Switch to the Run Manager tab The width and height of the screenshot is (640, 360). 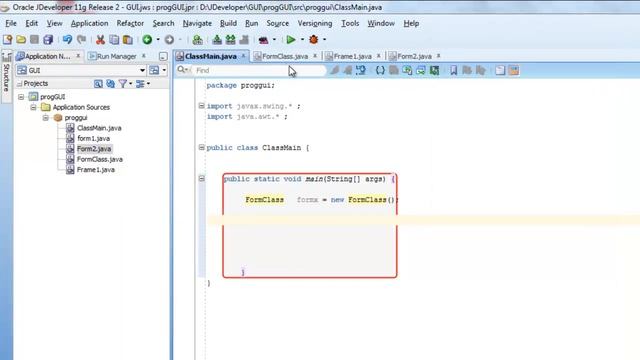pyautogui.click(x=116, y=56)
